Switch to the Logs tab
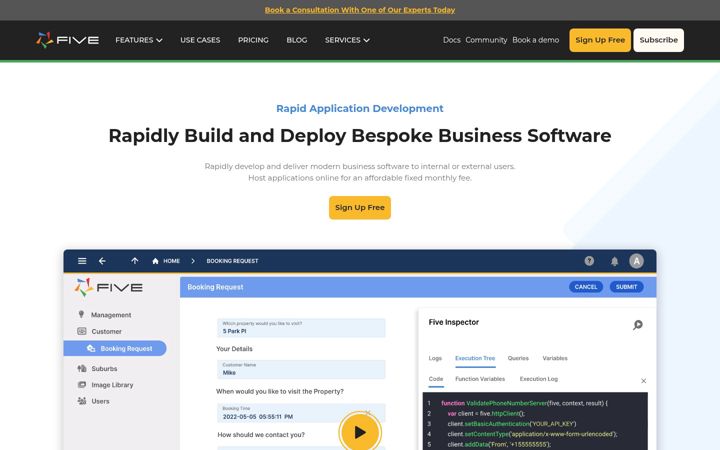 435,358
